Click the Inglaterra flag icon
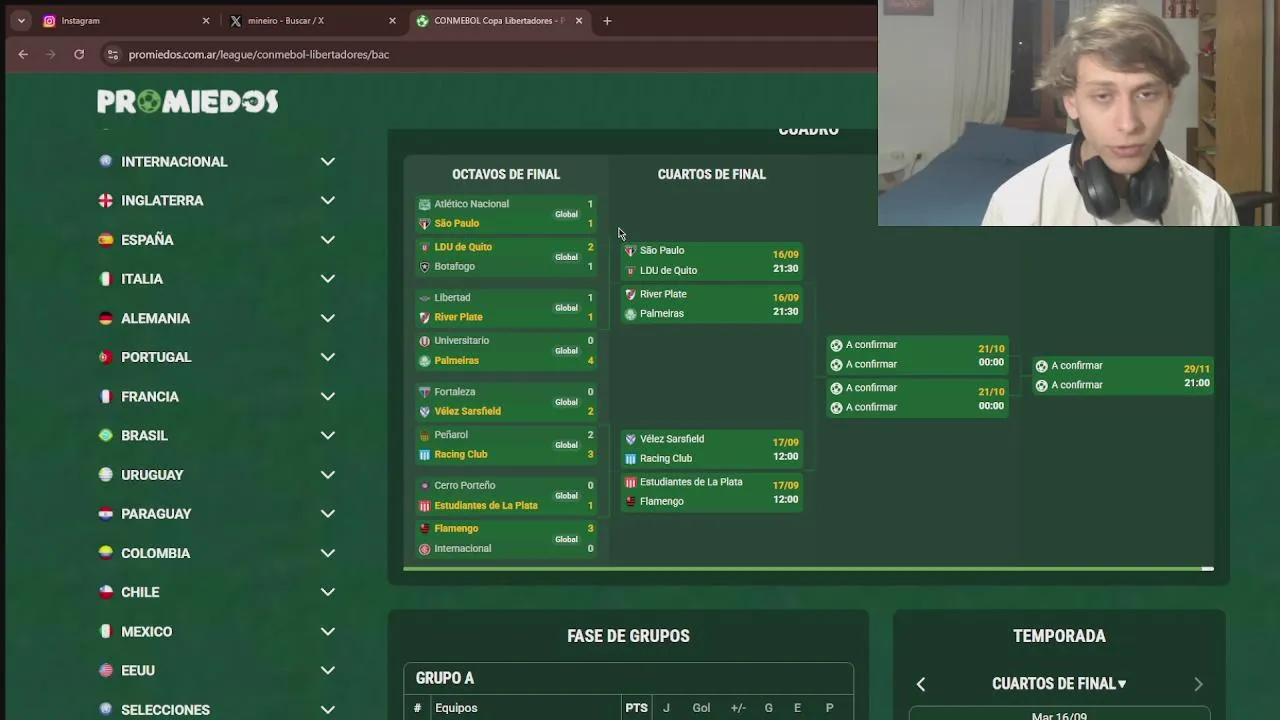 click(x=105, y=200)
